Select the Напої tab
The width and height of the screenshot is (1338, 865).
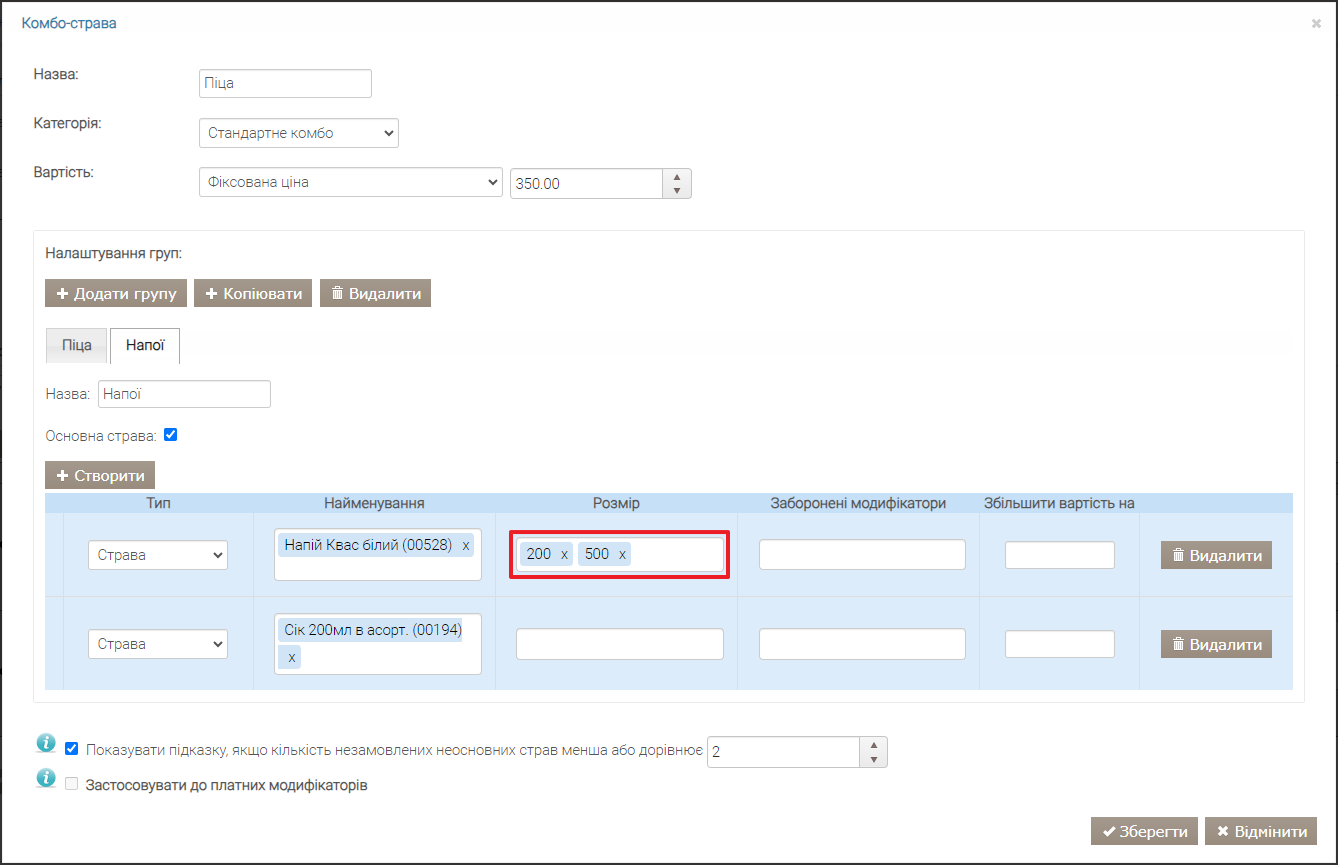[x=145, y=345]
